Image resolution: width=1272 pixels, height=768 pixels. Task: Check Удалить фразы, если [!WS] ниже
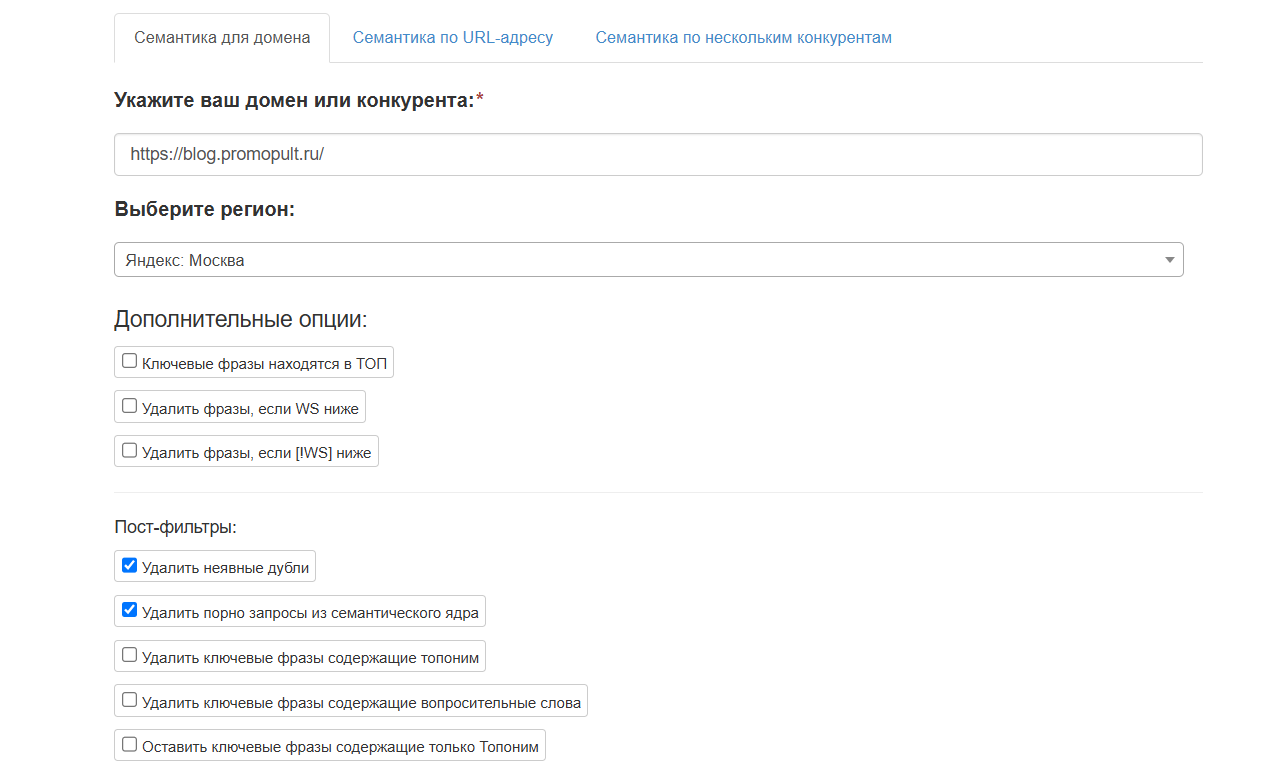pos(129,451)
